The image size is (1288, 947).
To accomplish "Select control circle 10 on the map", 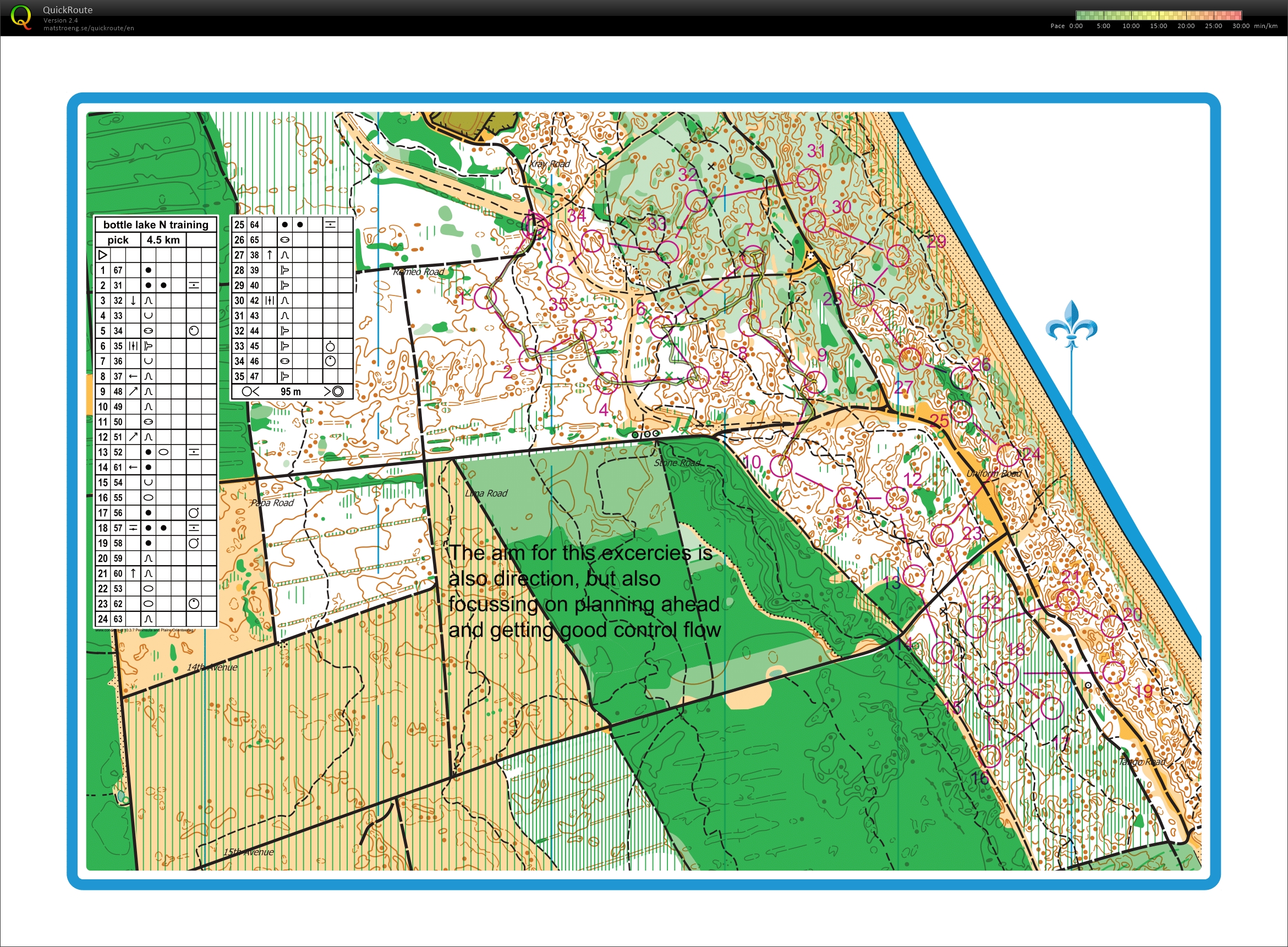I will 781,466.
